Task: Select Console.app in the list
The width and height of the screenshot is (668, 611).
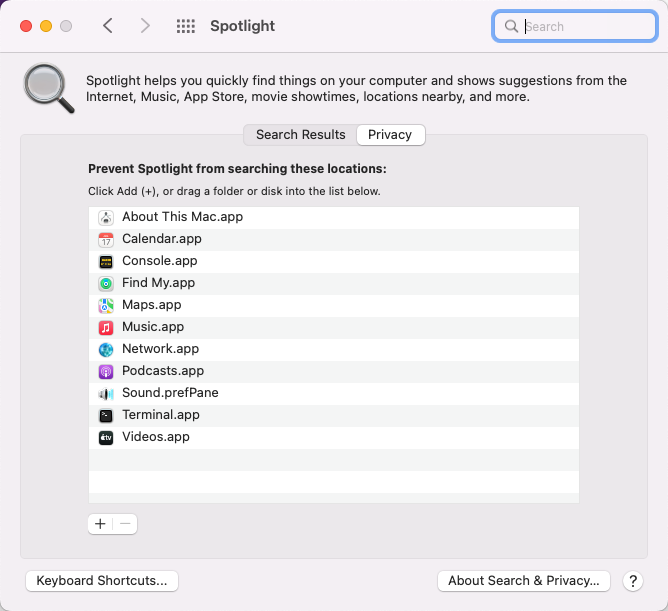Action: [160, 261]
